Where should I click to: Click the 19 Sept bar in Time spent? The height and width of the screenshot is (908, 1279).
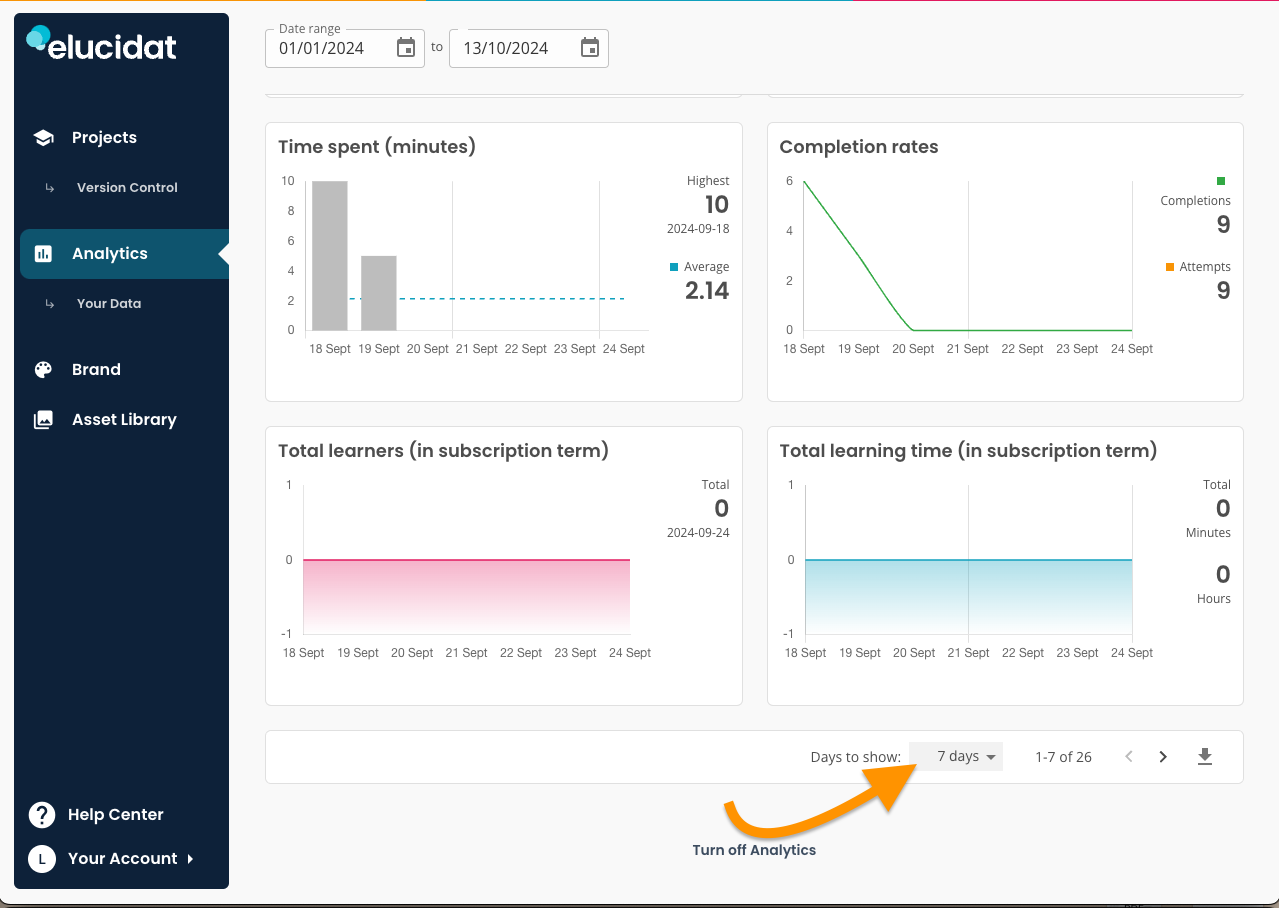pos(379,293)
